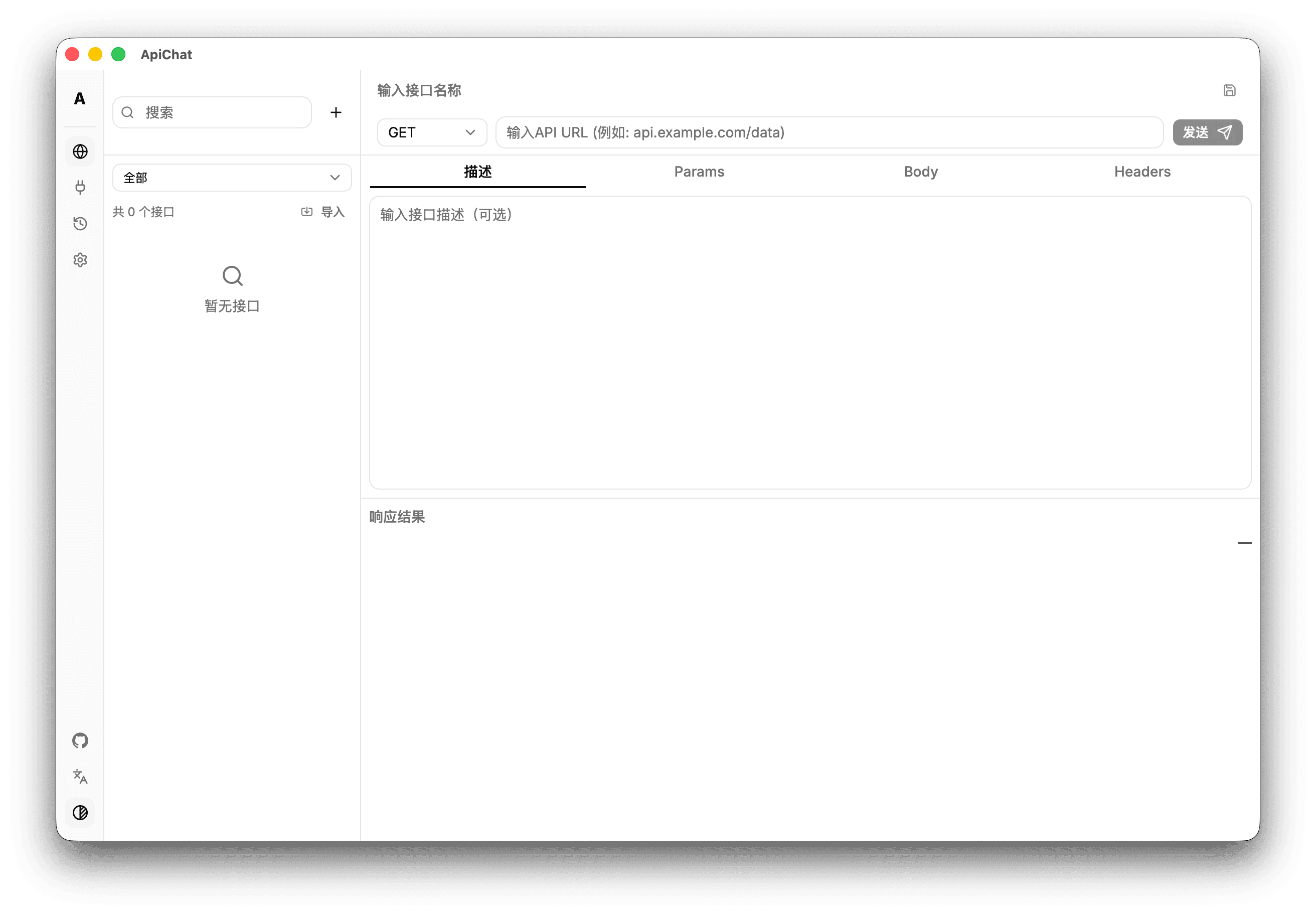Image resolution: width=1316 pixels, height=915 pixels.
Task: Open the GET method dropdown
Action: pyautogui.click(x=432, y=132)
